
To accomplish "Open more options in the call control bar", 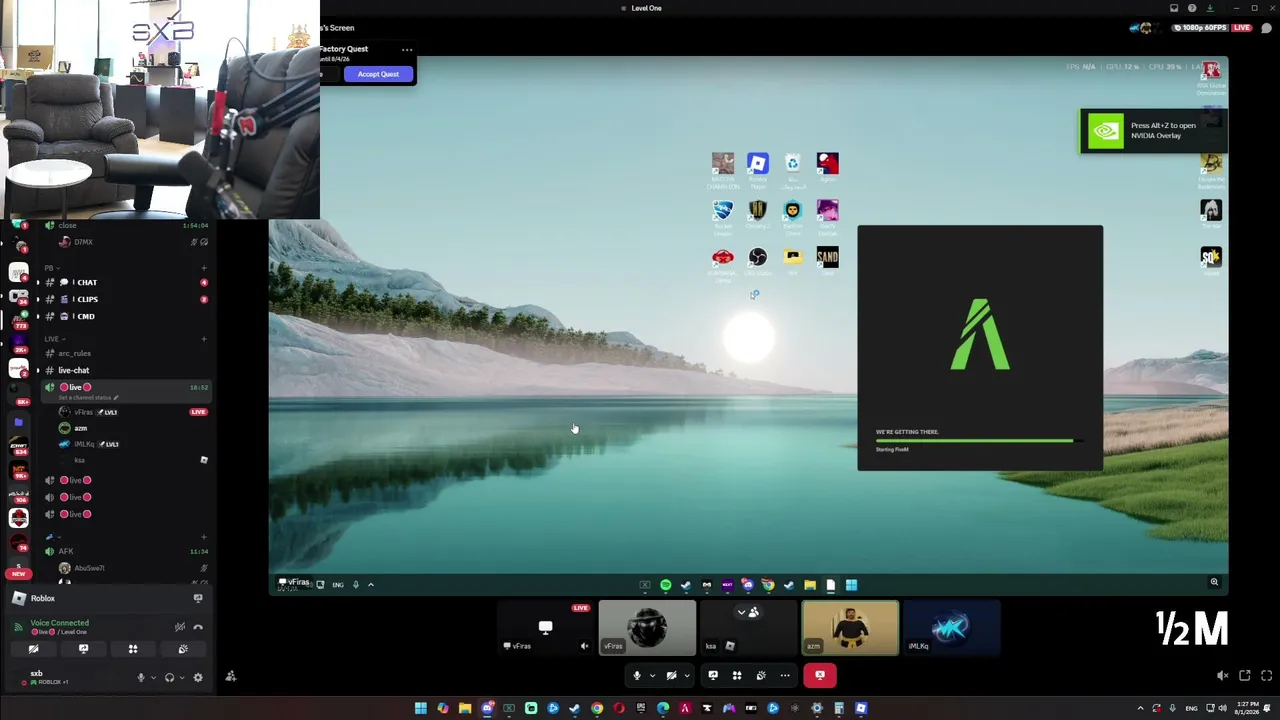I will pos(785,676).
